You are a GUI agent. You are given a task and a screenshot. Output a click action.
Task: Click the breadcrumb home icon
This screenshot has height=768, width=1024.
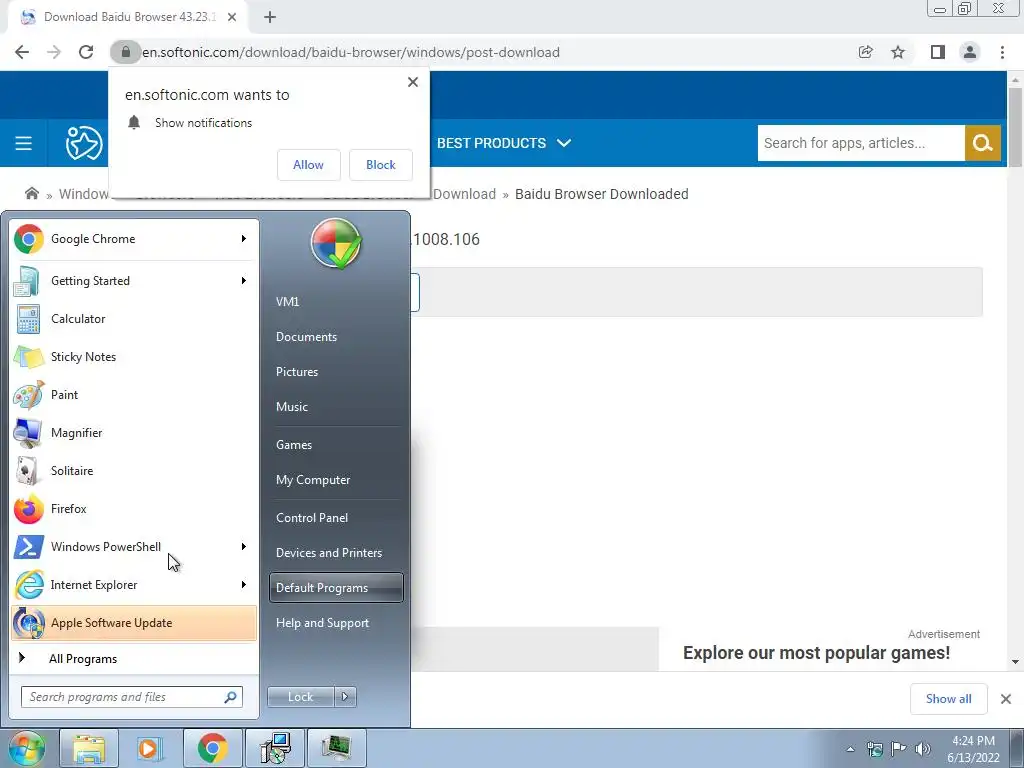[x=31, y=193]
